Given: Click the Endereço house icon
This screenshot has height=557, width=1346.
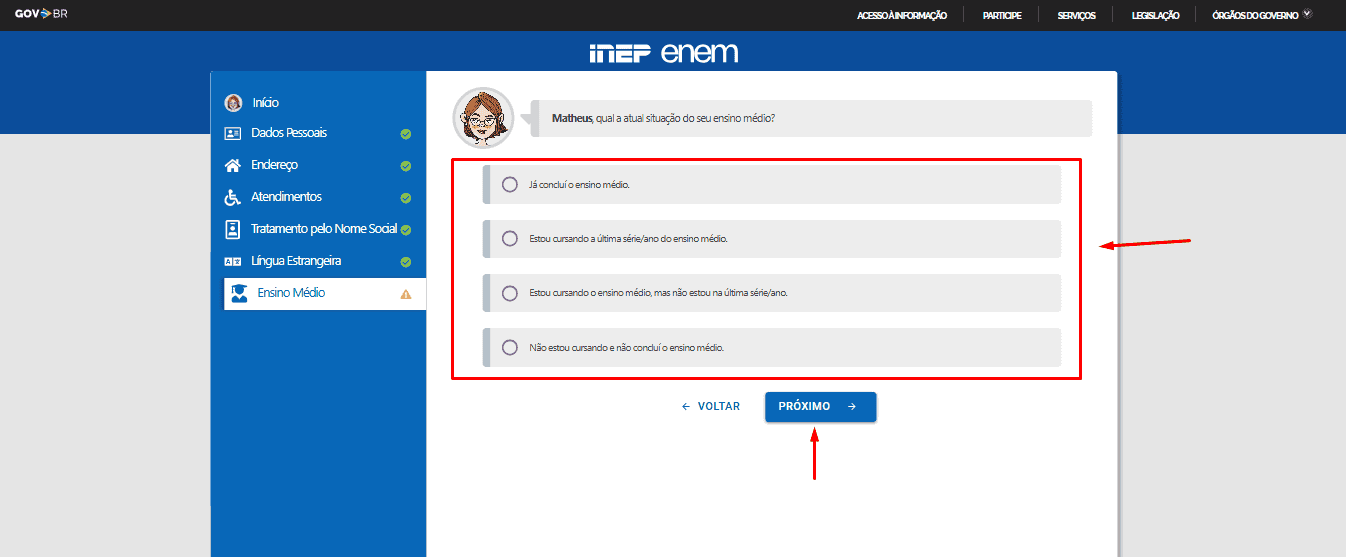Looking at the screenshot, I should [x=233, y=165].
